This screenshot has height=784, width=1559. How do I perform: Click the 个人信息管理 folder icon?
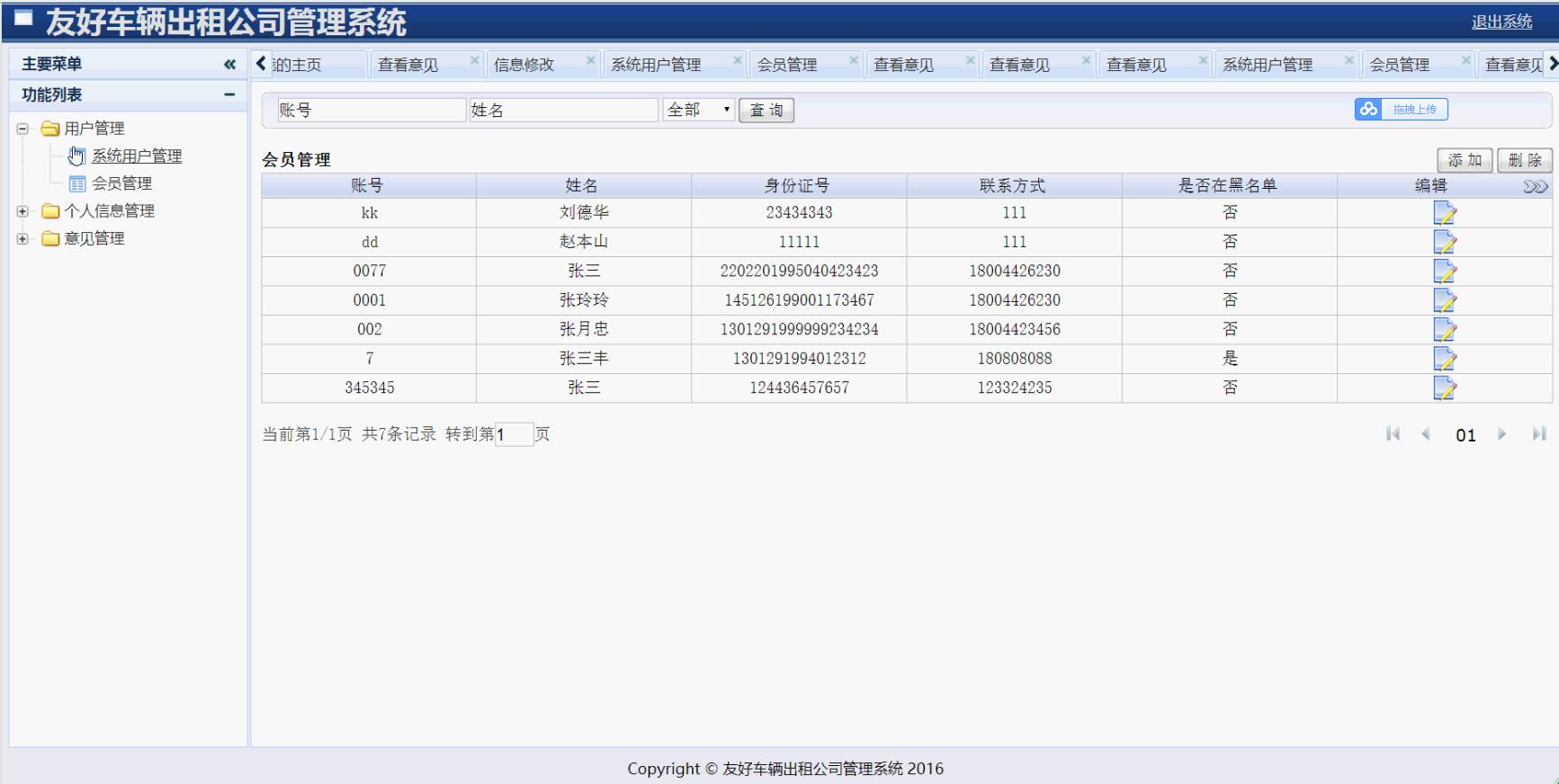[50, 211]
